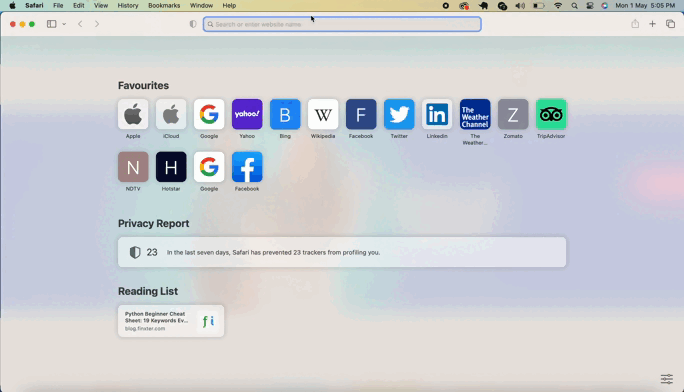Open Spotlight search from the menu bar
This screenshot has width=684, height=392.
coord(575,6)
